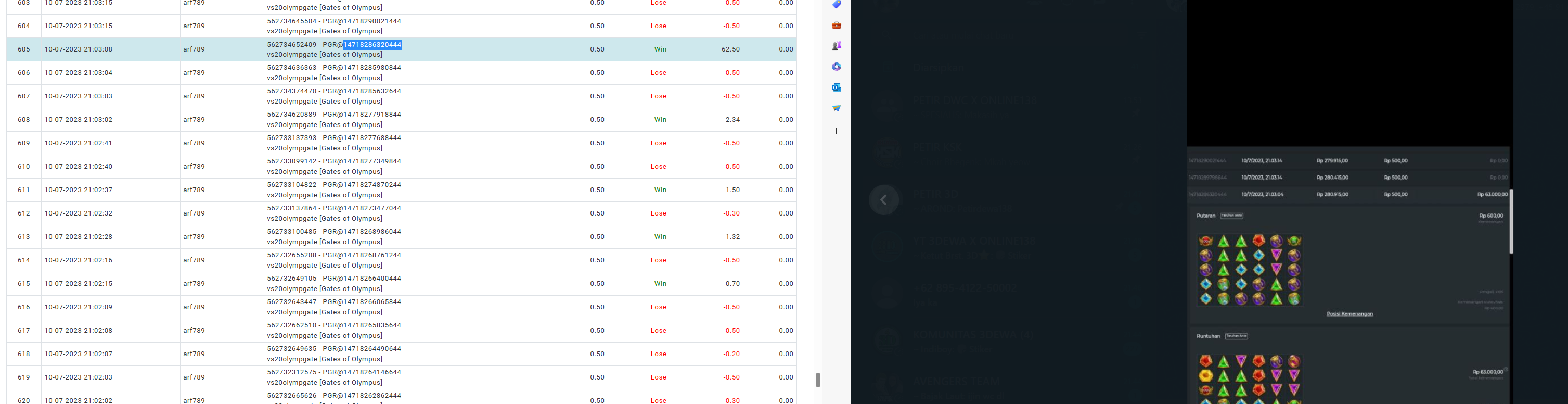The image size is (1568, 404).
Task: Click timestamp 10-07-2023 21:03:08
Action: pos(79,49)
